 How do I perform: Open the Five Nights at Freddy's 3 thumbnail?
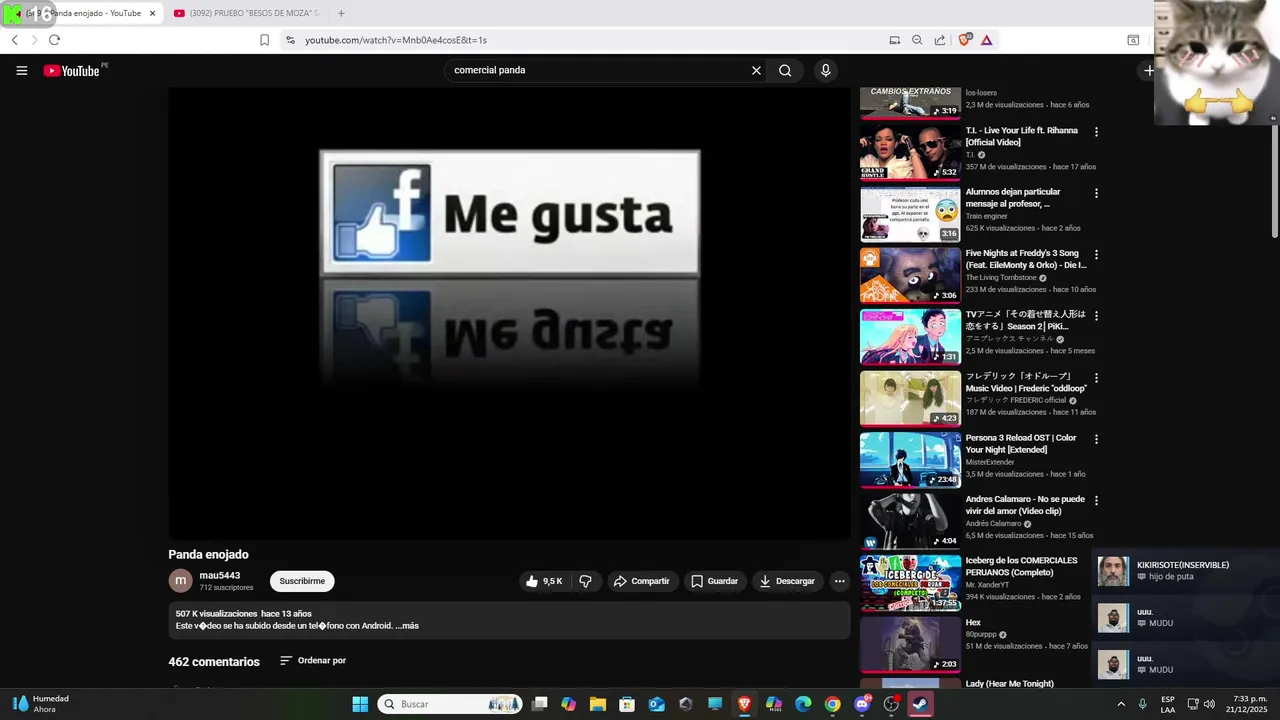(x=910, y=275)
